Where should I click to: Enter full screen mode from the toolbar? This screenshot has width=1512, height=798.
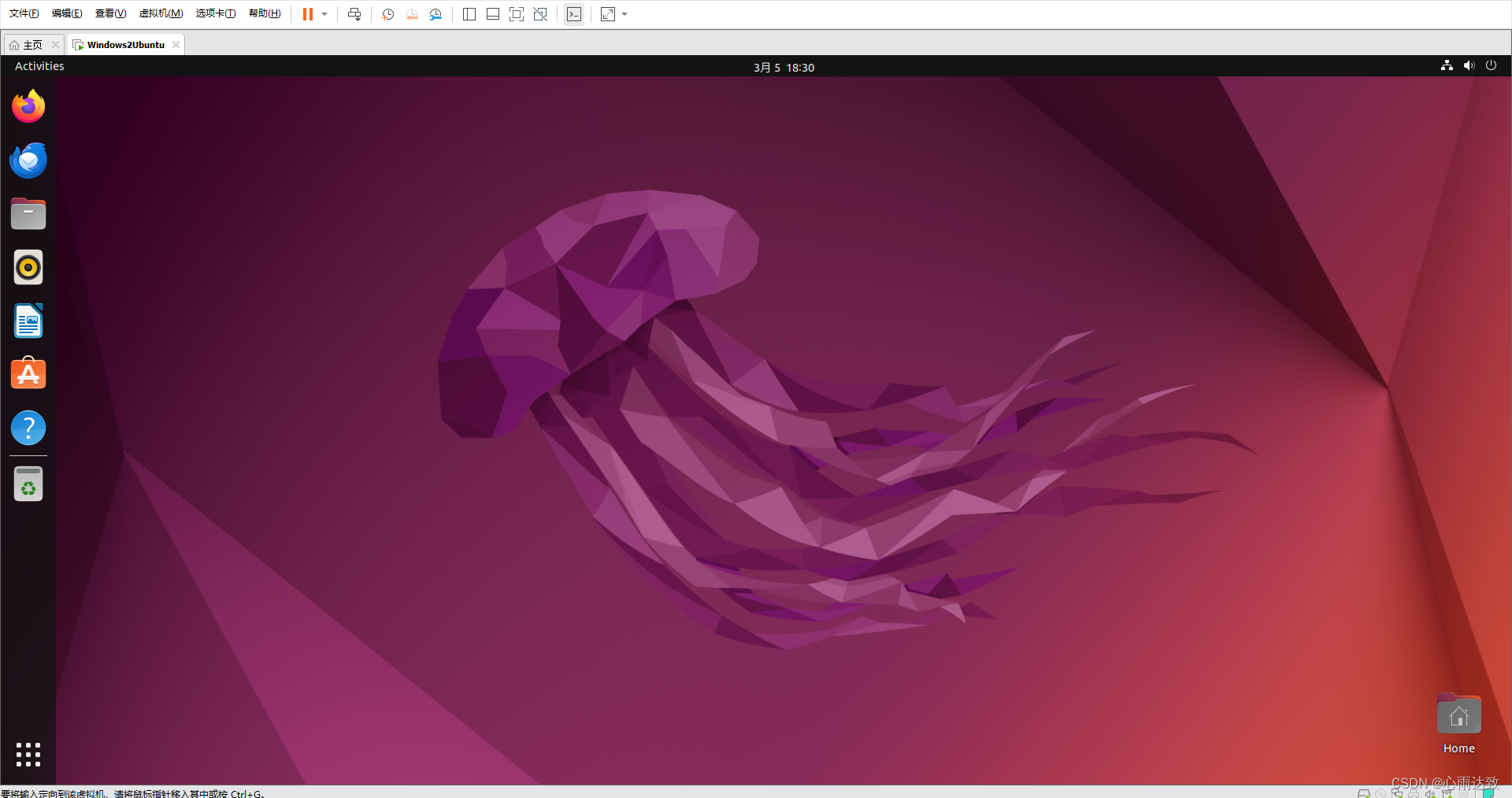point(517,14)
